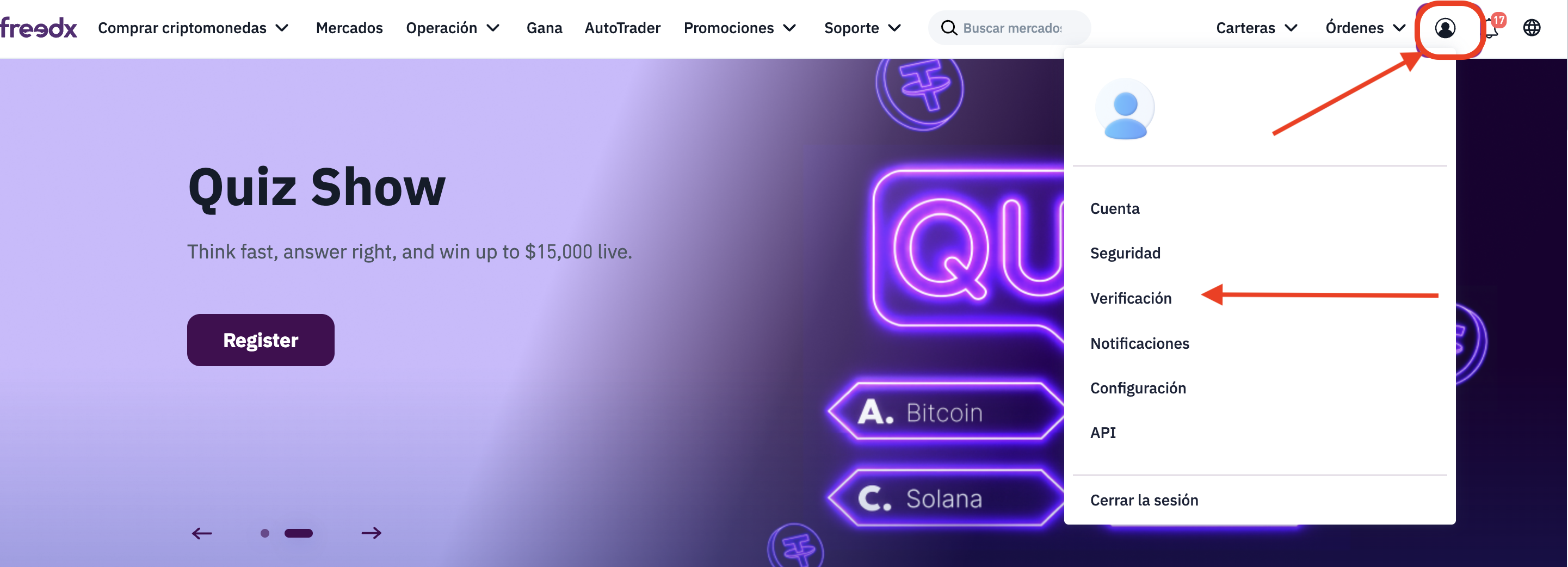Screen dimensions: 1568x567
Task: Open the user profile icon menu
Action: 1444,28
